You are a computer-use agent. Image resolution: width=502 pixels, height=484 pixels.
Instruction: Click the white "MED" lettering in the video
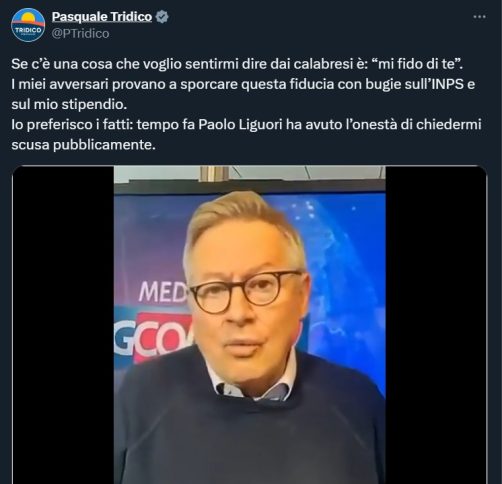click(163, 292)
